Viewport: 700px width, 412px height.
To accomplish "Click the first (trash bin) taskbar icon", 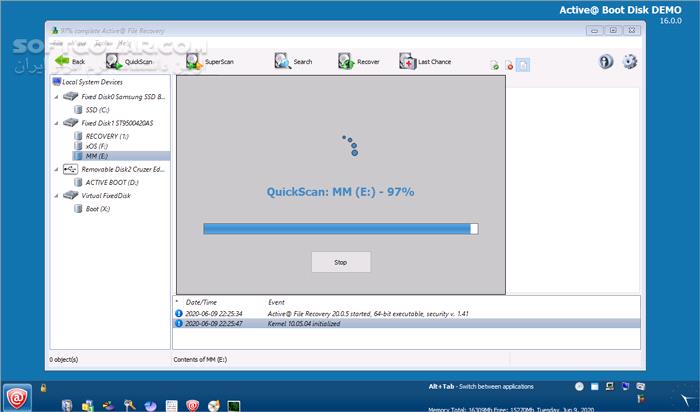I will coord(67,405).
